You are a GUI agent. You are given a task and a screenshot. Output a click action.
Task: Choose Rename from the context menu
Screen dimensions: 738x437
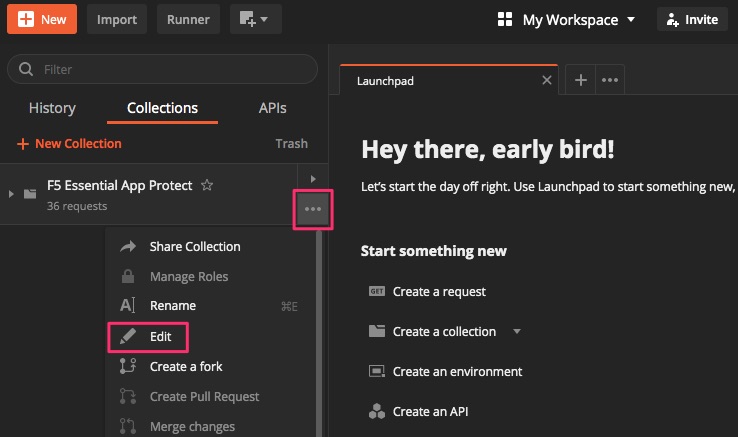(x=173, y=306)
